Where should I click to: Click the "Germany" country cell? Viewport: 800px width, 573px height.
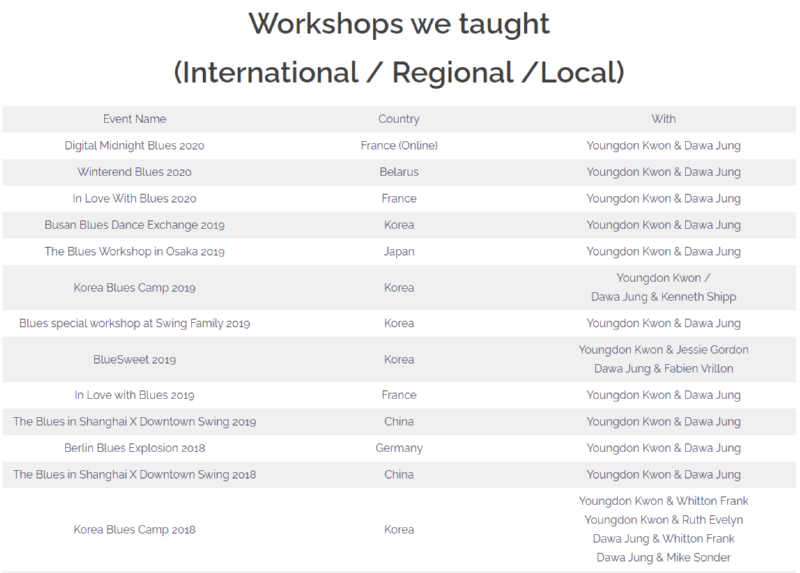tap(399, 448)
